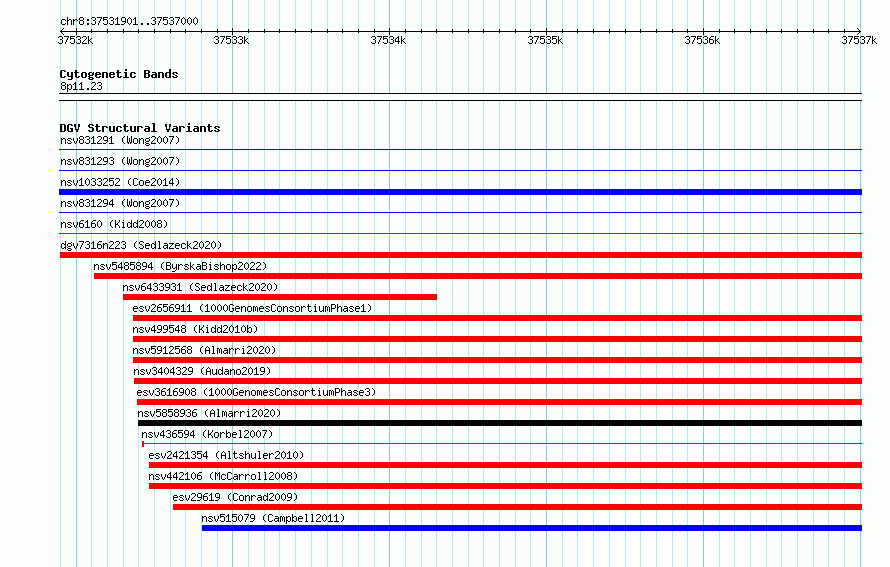Select the nsv831293 (Wong2007) variant label
This screenshot has width=890, height=567.
point(120,161)
